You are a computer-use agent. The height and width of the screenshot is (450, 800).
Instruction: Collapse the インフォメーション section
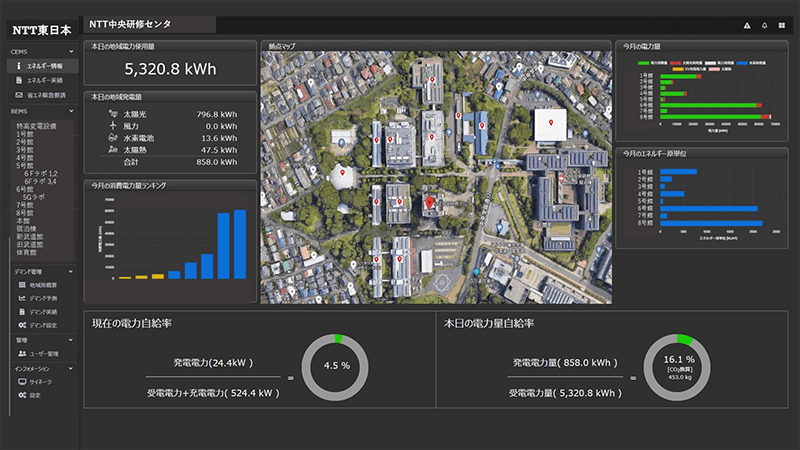tap(70, 368)
